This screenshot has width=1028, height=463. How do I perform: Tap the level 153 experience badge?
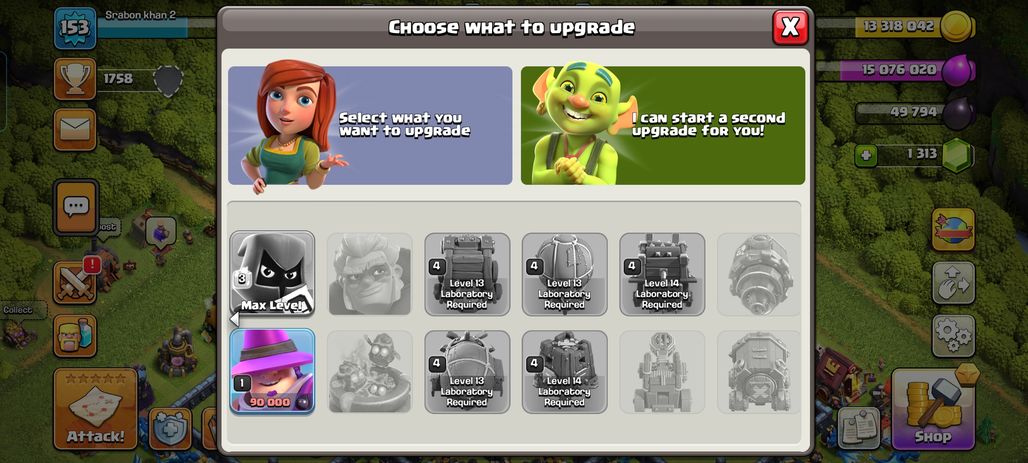[x=75, y=28]
